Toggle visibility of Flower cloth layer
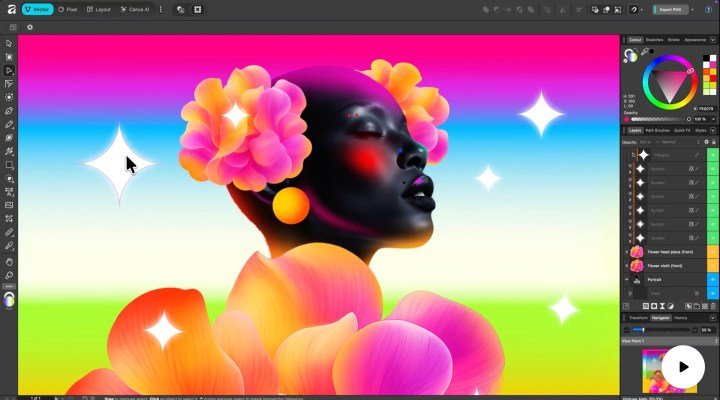Viewport: 720px width, 400px height. pyautogui.click(x=713, y=265)
